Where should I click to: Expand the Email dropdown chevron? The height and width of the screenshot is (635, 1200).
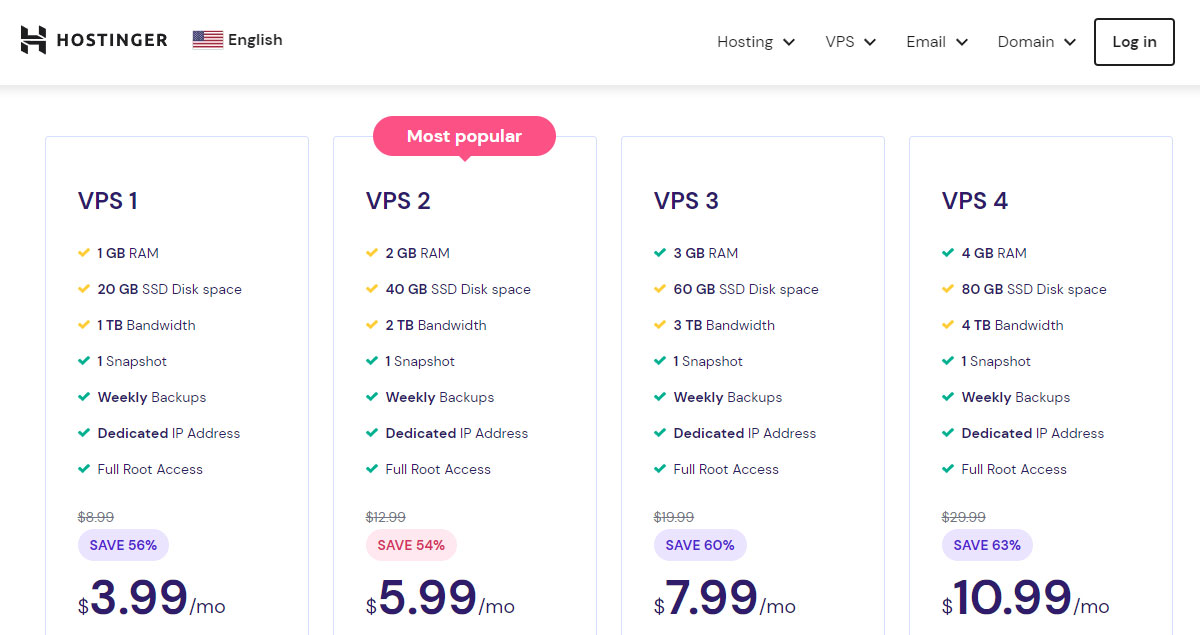click(x=962, y=42)
